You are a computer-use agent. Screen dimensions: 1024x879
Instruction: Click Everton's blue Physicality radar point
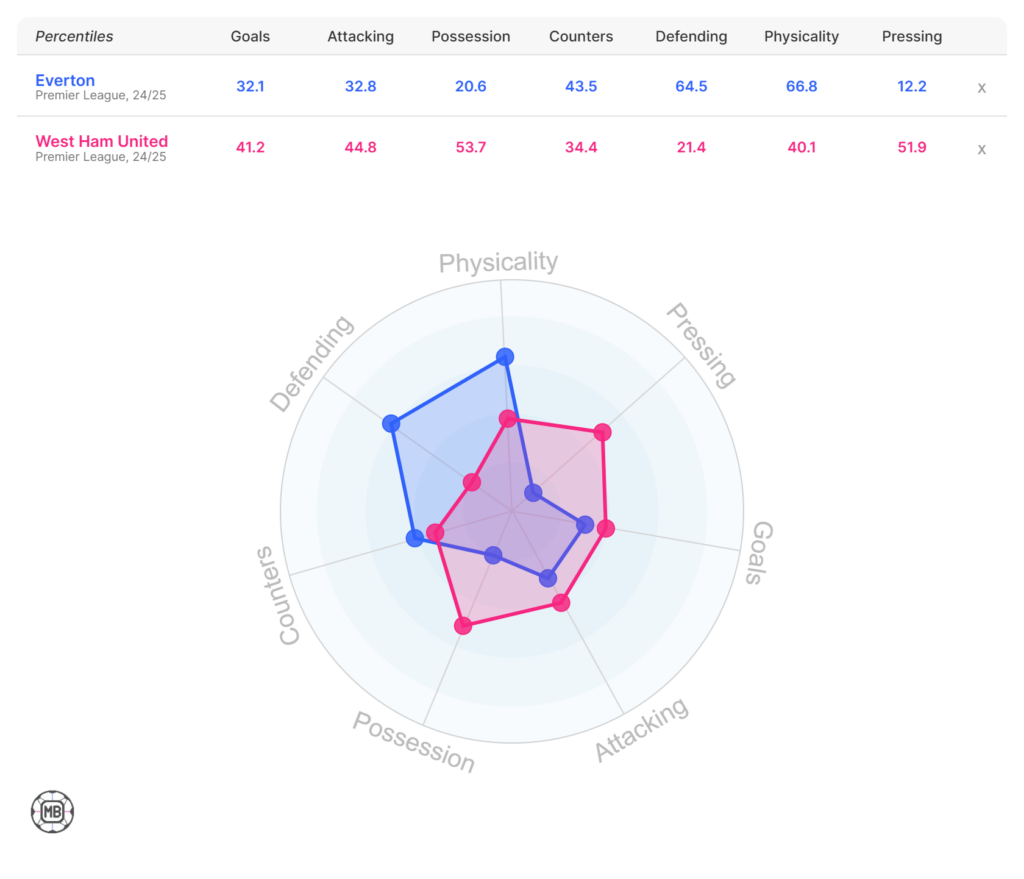(x=505, y=356)
